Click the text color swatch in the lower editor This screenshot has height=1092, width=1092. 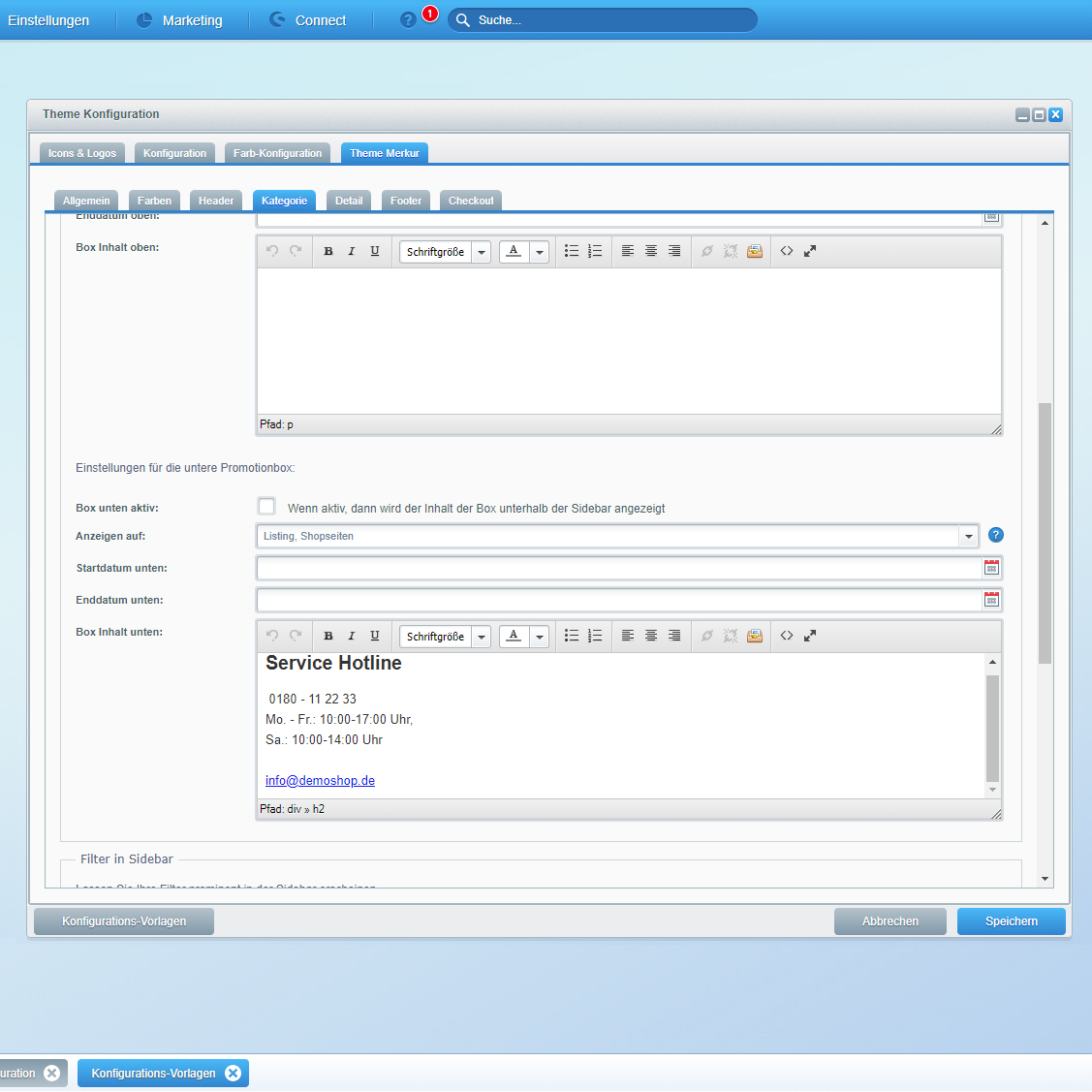(514, 636)
